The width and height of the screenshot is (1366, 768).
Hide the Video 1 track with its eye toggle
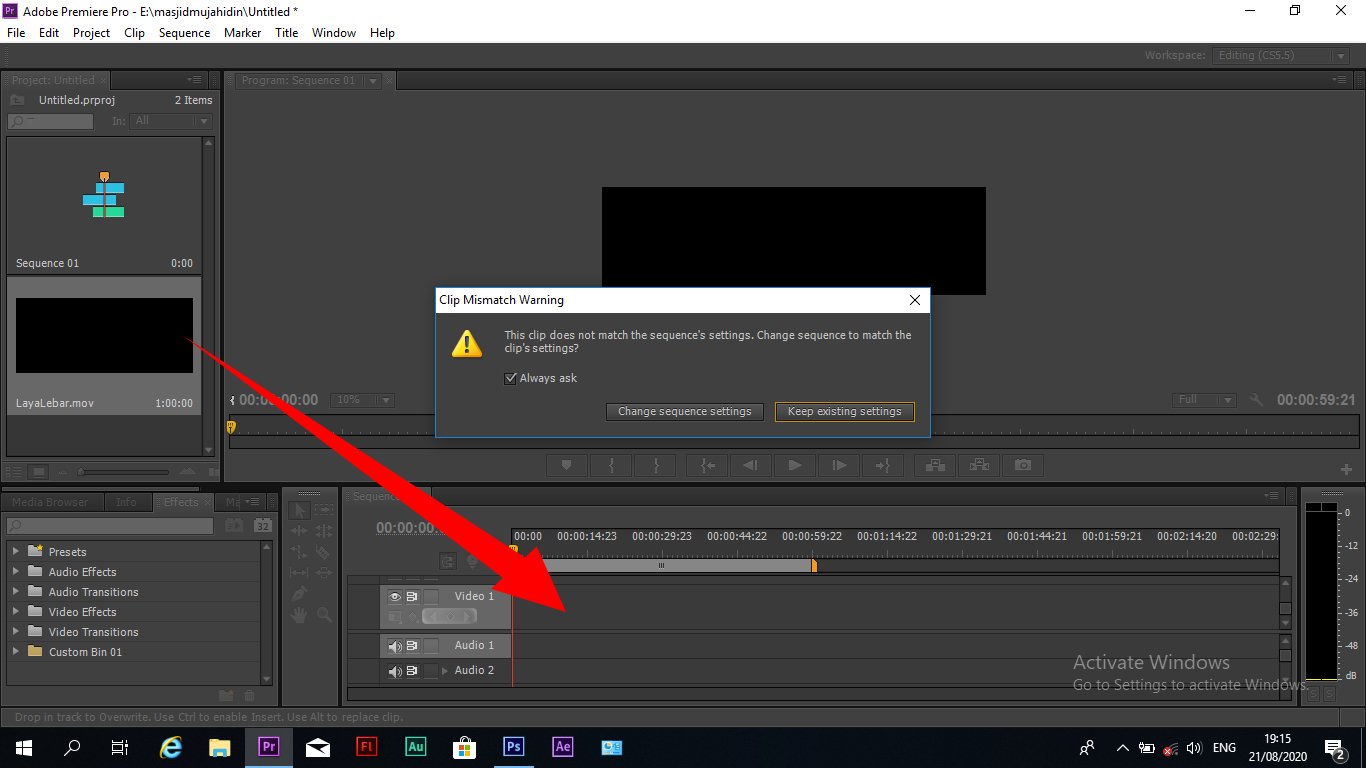[396, 596]
